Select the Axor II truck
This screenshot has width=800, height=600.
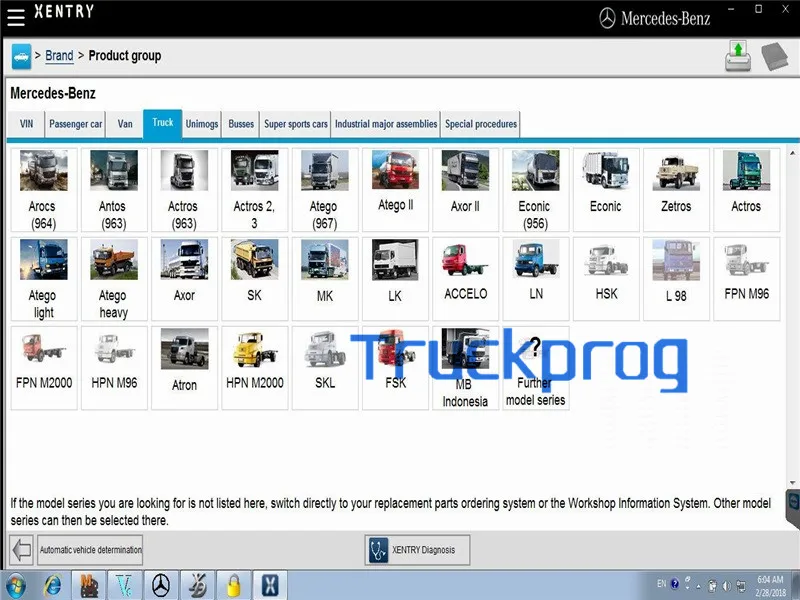pyautogui.click(x=465, y=190)
